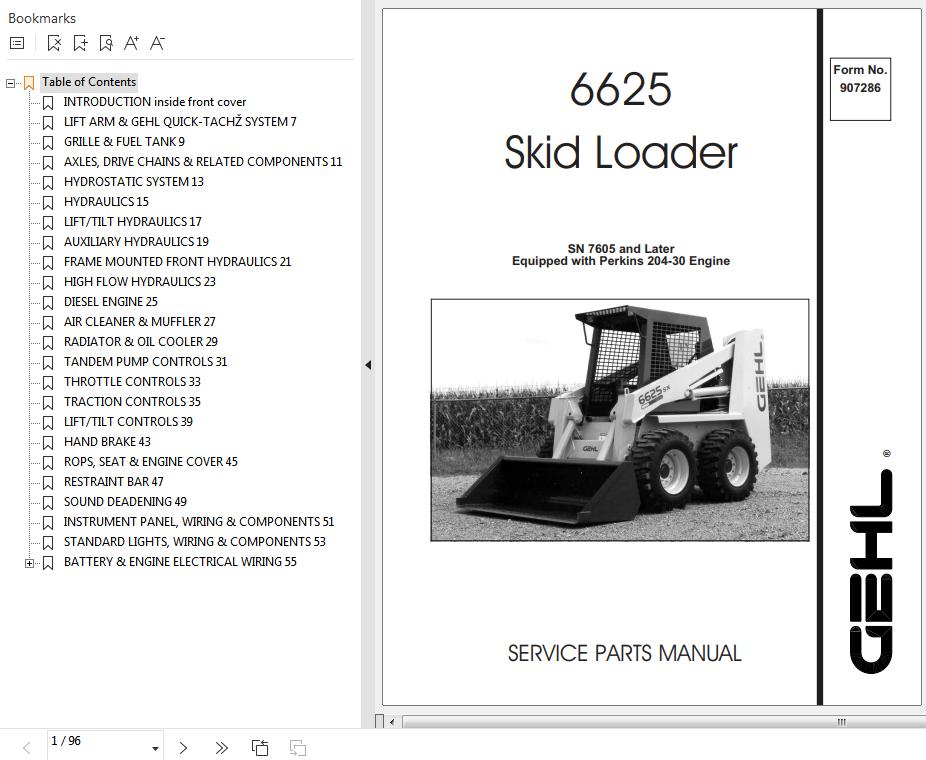Click the SERVICE PARTS MANUAL text

[x=624, y=654]
